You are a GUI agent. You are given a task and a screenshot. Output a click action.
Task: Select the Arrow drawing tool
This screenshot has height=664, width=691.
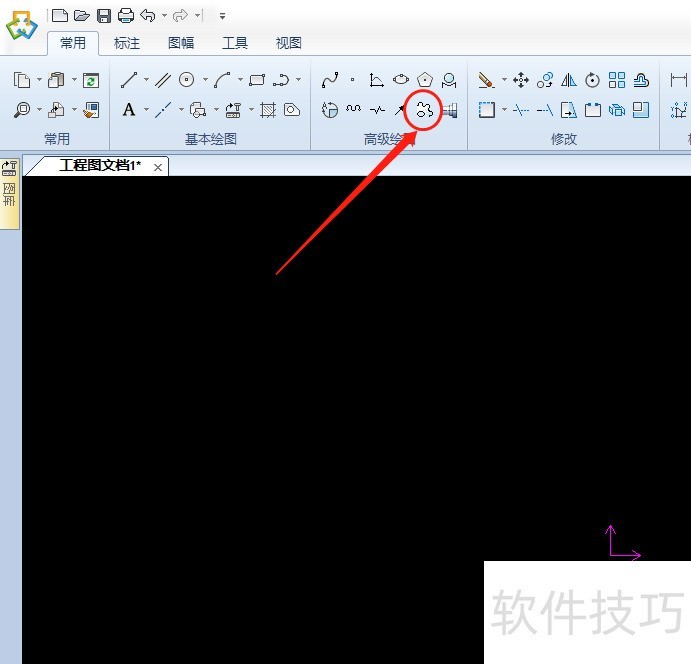click(x=400, y=109)
